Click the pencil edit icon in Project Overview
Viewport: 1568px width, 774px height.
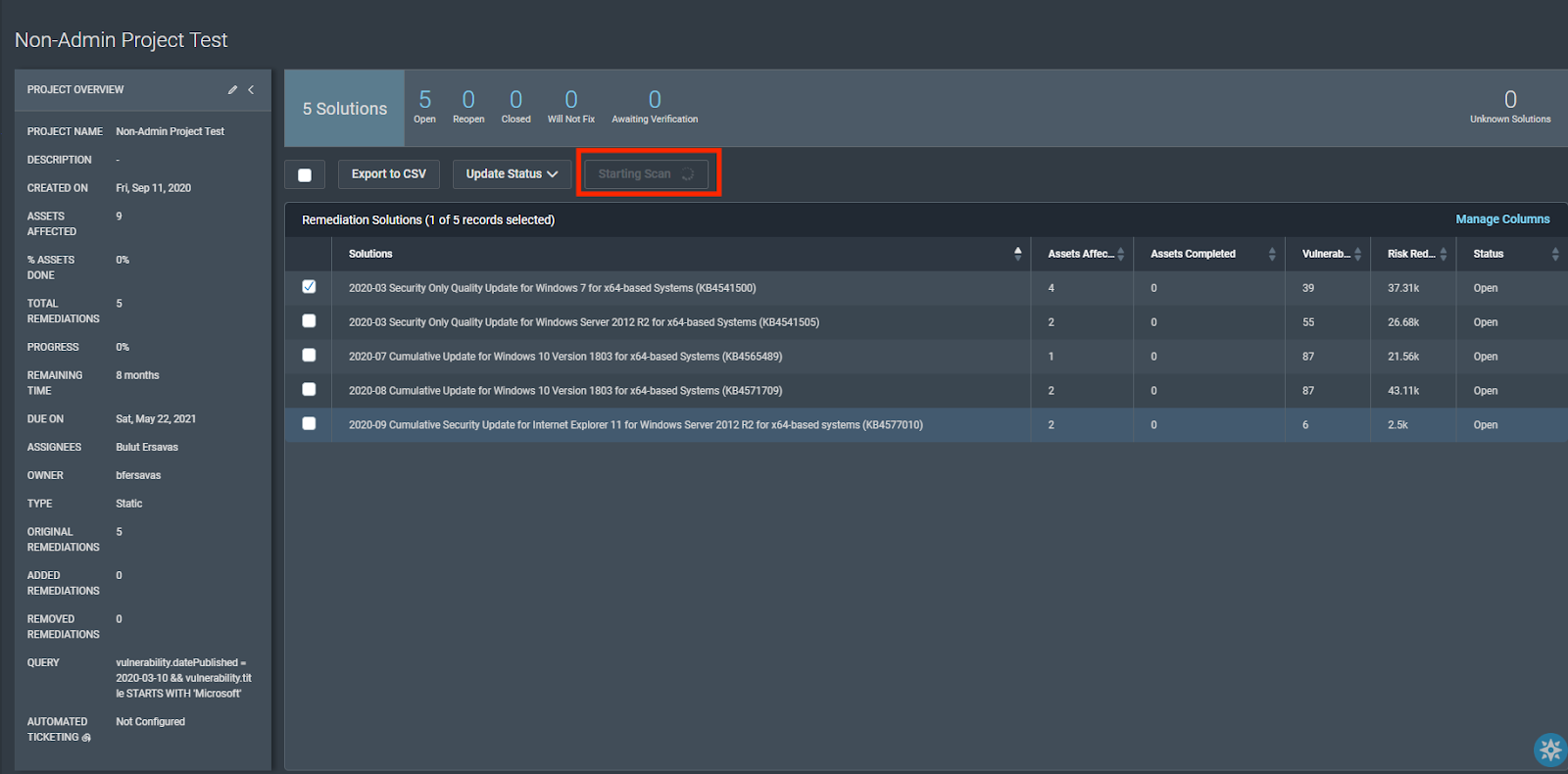point(232,90)
